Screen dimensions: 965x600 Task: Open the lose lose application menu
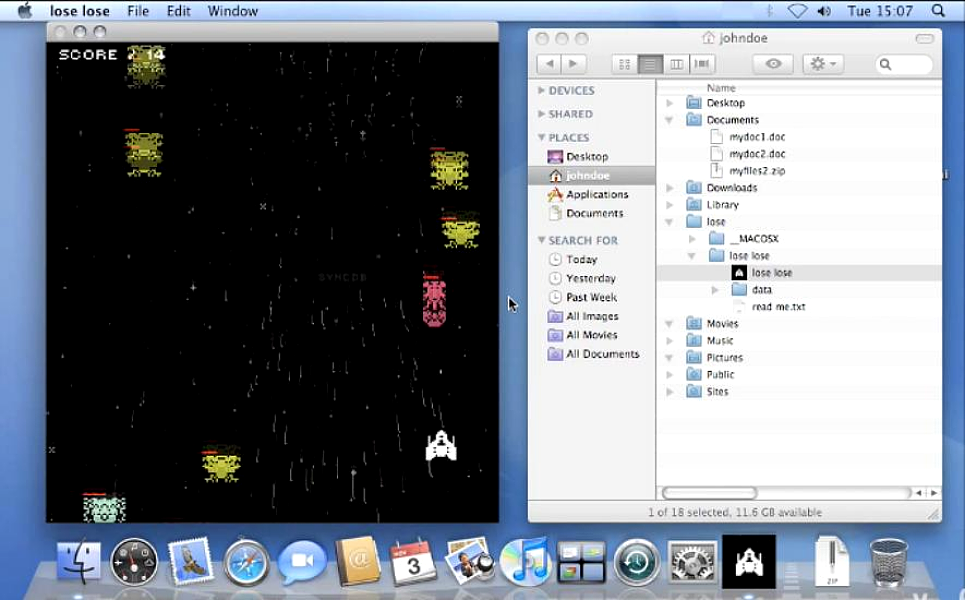pyautogui.click(x=79, y=11)
